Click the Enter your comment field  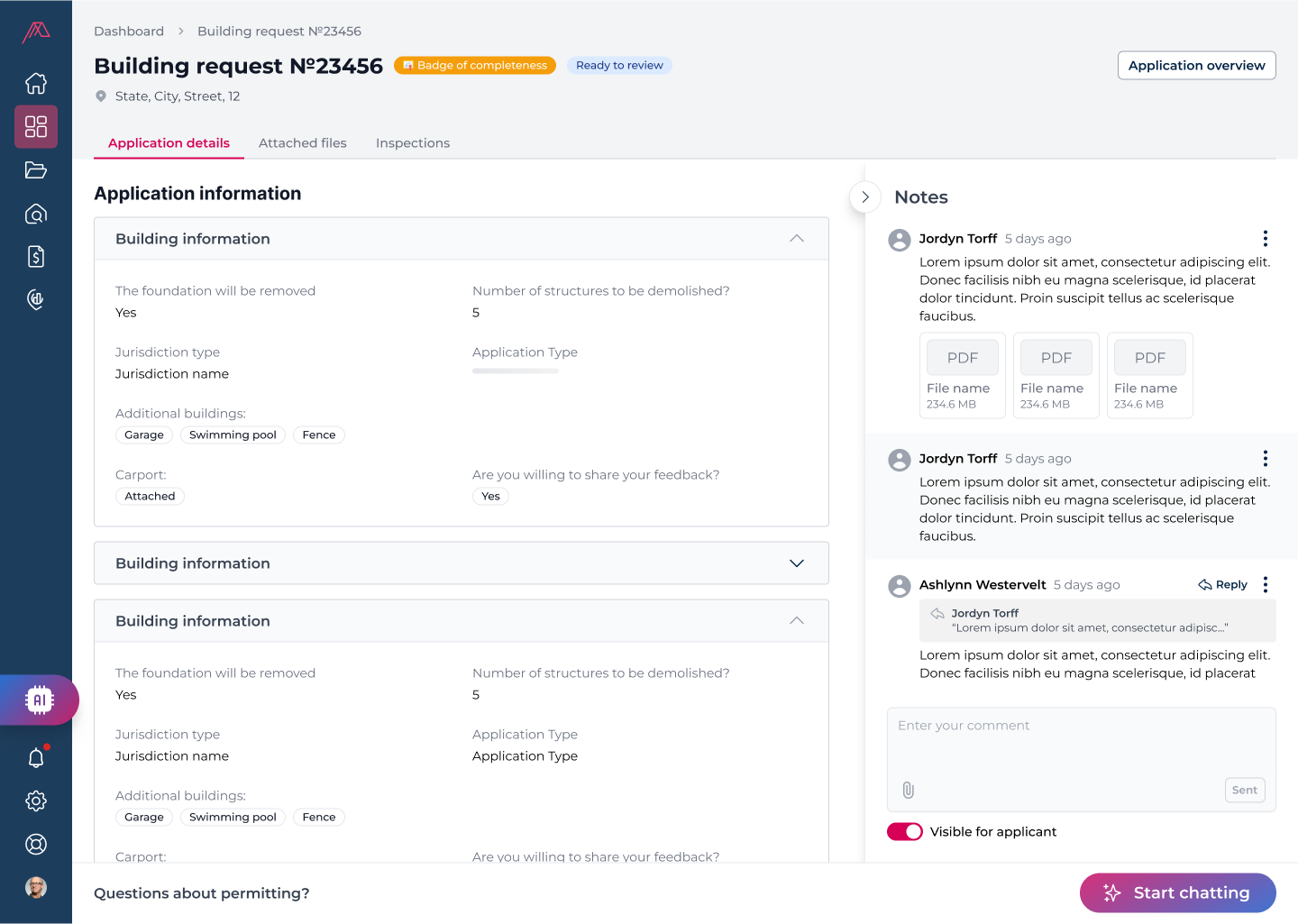pyautogui.click(x=1081, y=742)
